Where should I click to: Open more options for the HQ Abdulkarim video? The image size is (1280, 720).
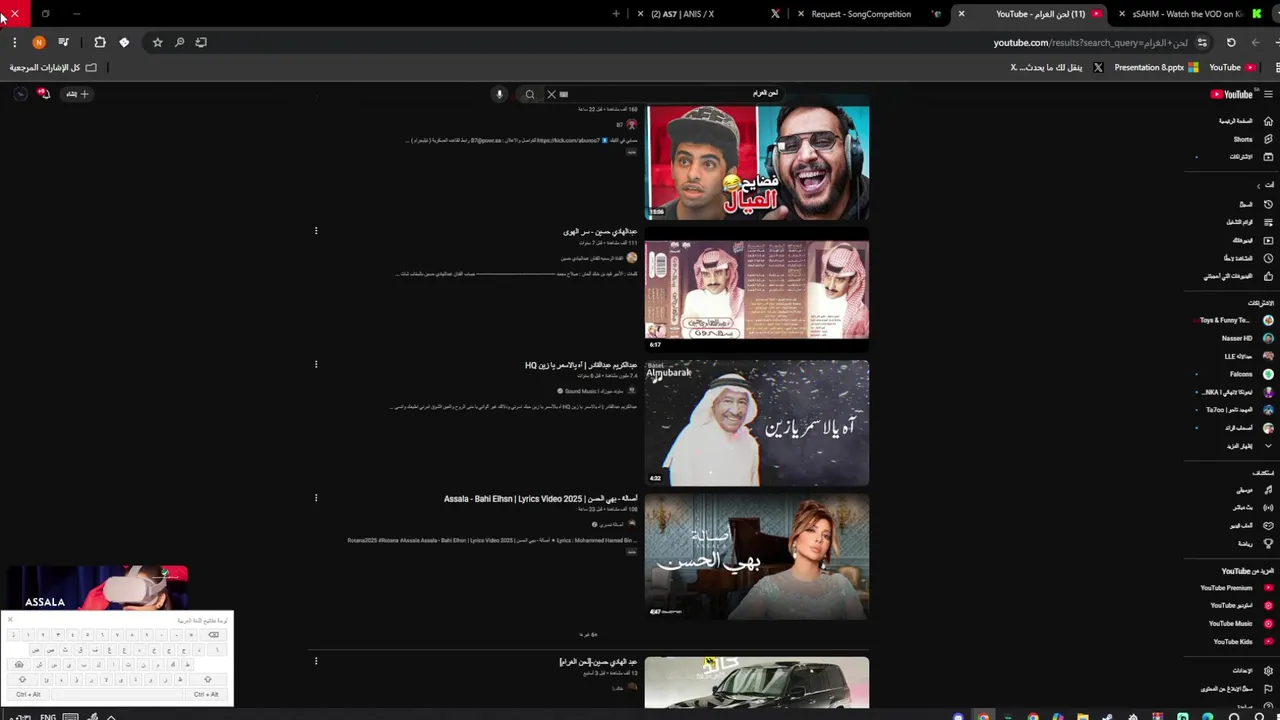pyautogui.click(x=316, y=365)
